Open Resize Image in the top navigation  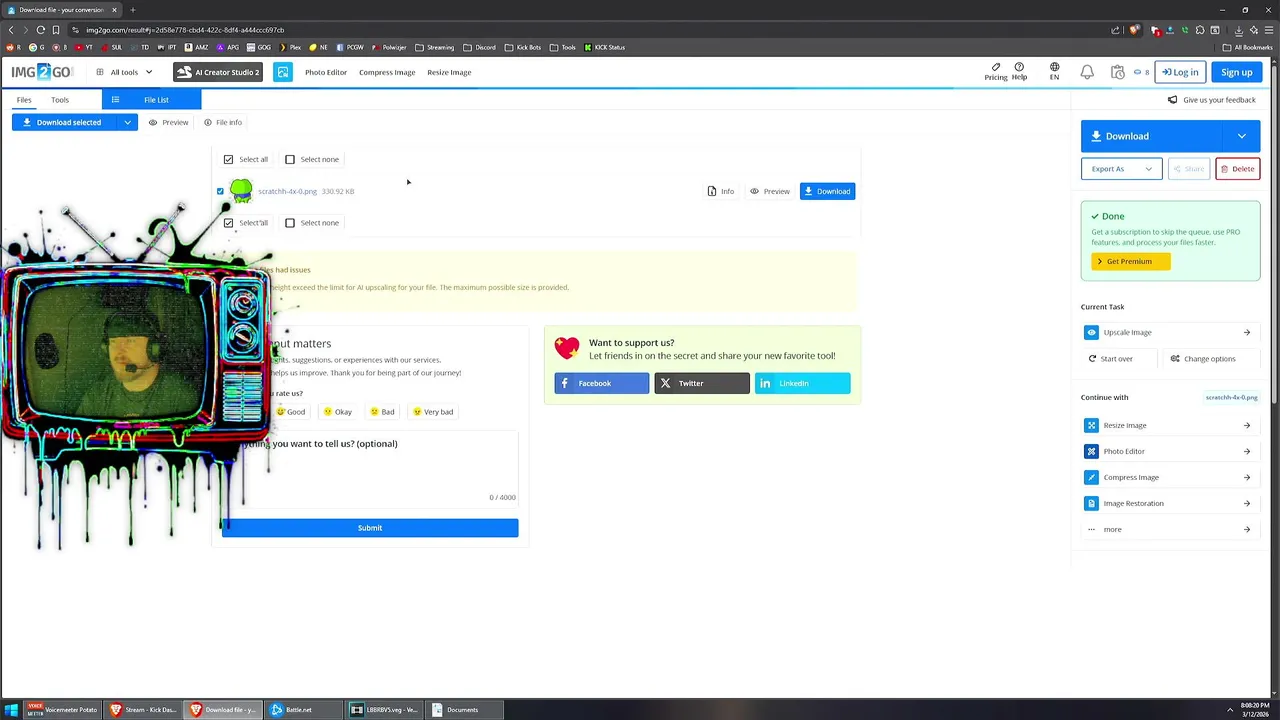pos(449,72)
